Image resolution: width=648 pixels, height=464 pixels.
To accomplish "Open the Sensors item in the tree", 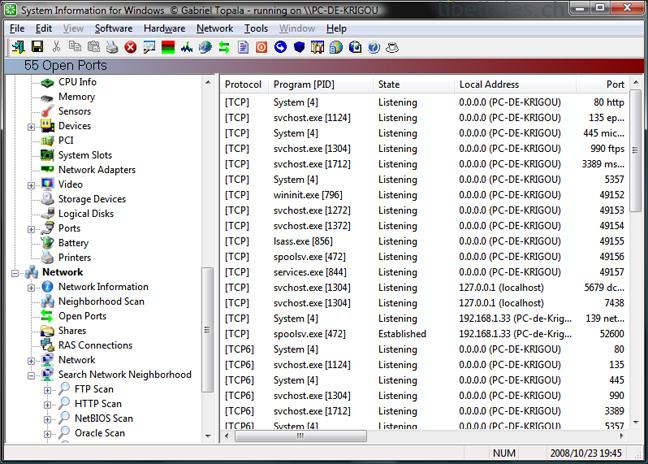I will pos(74,112).
